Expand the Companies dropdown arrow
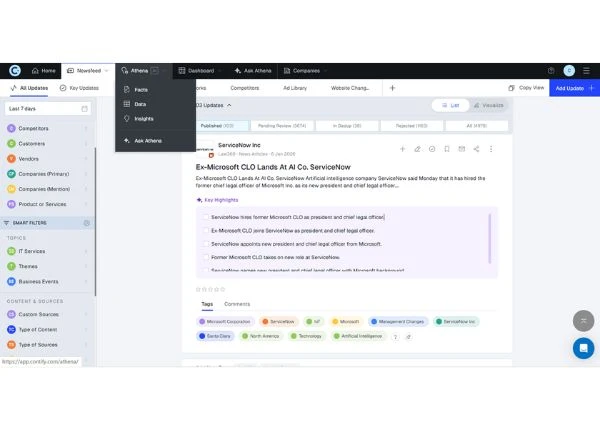 coord(326,71)
